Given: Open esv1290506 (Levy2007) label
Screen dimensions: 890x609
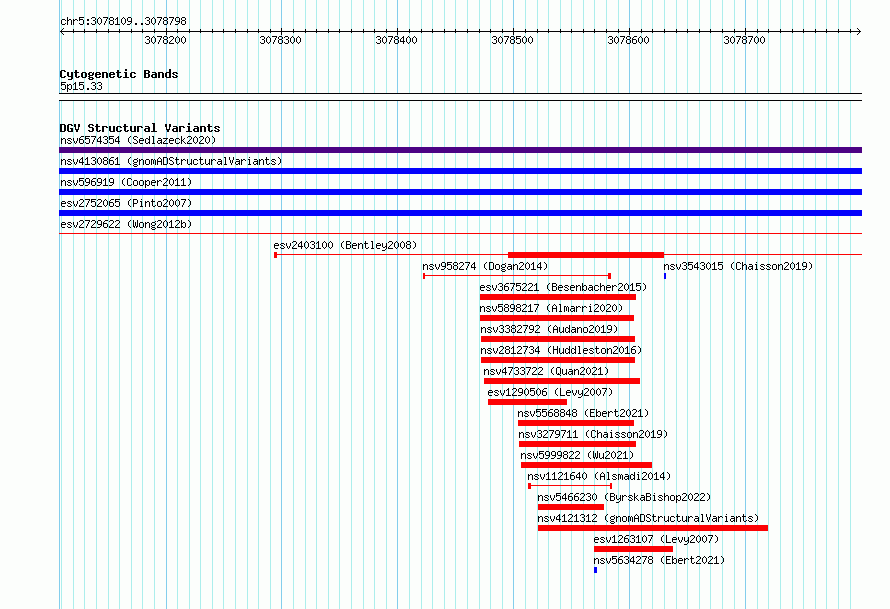Looking at the screenshot, I should click(x=550, y=392).
